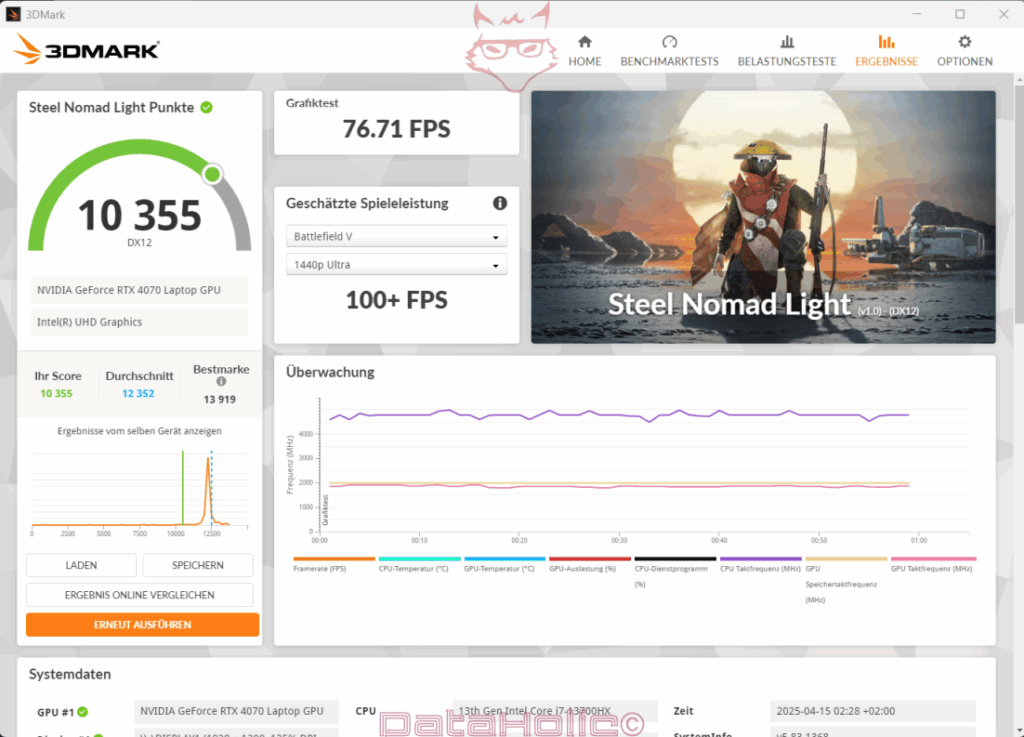Click the pink GPU Taktfrequenz legend swatch
Image resolution: width=1024 pixels, height=737 pixels.
(933, 559)
